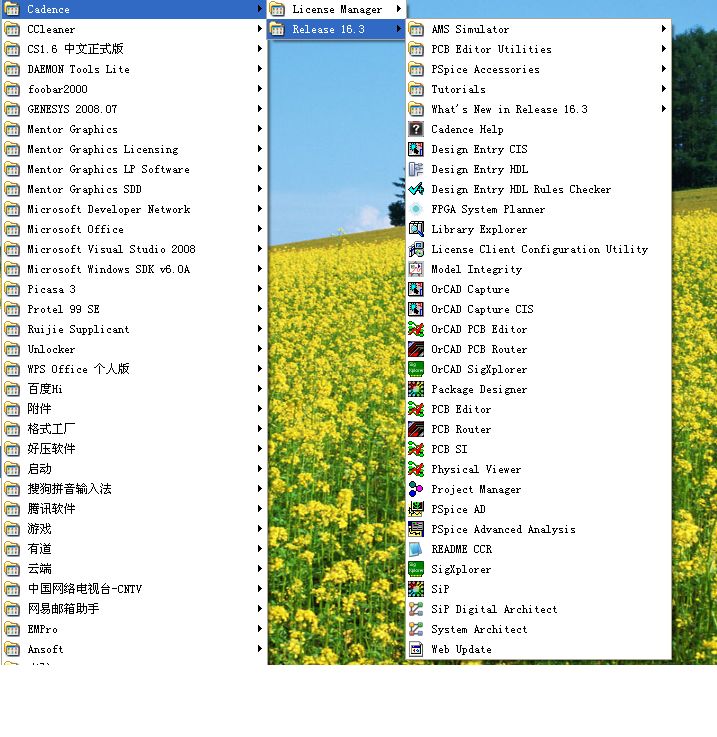The width and height of the screenshot is (717, 737).
Task: Click the PSpice Advanced Analysis icon
Action: tap(416, 529)
